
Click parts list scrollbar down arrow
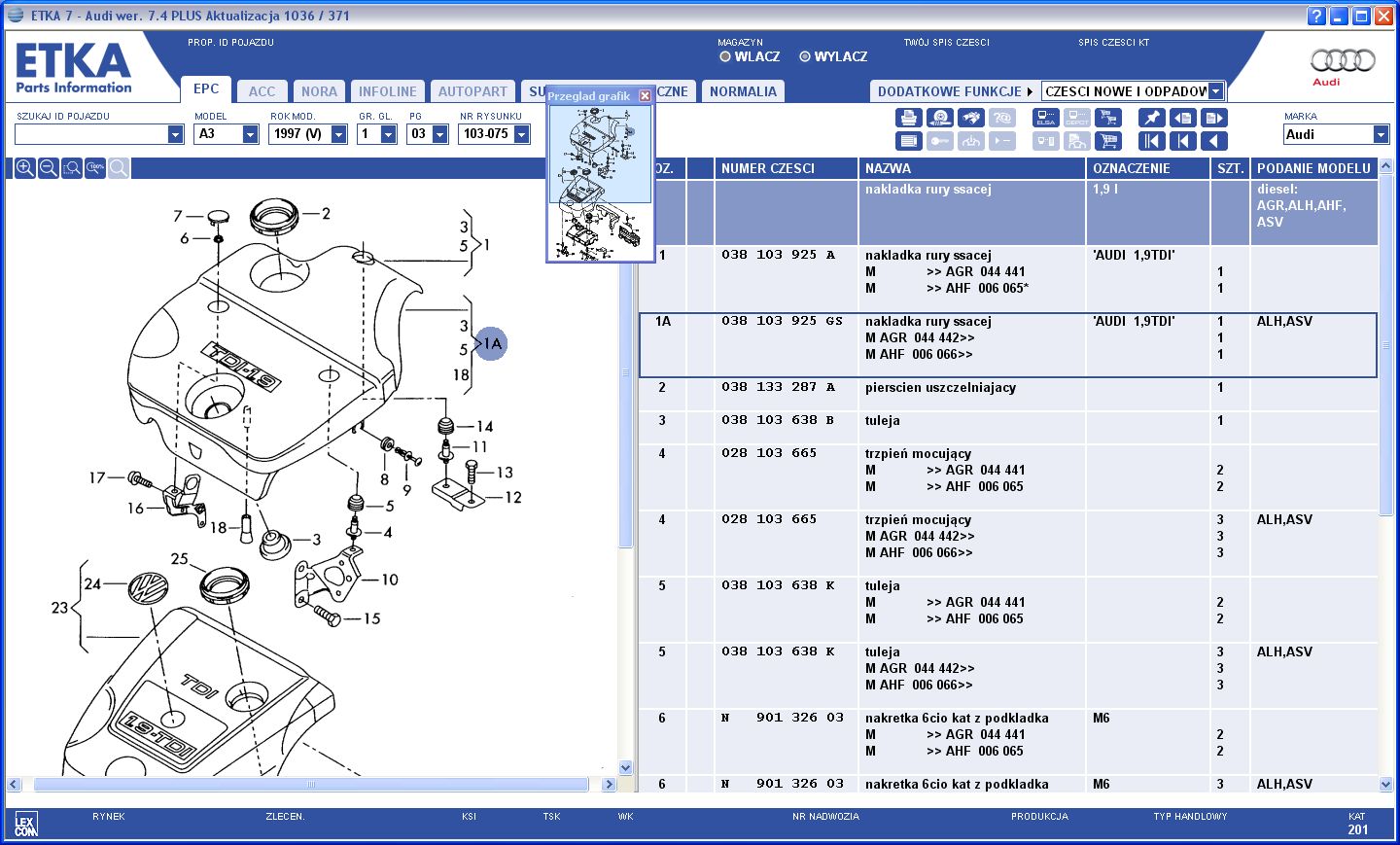[x=1385, y=784]
